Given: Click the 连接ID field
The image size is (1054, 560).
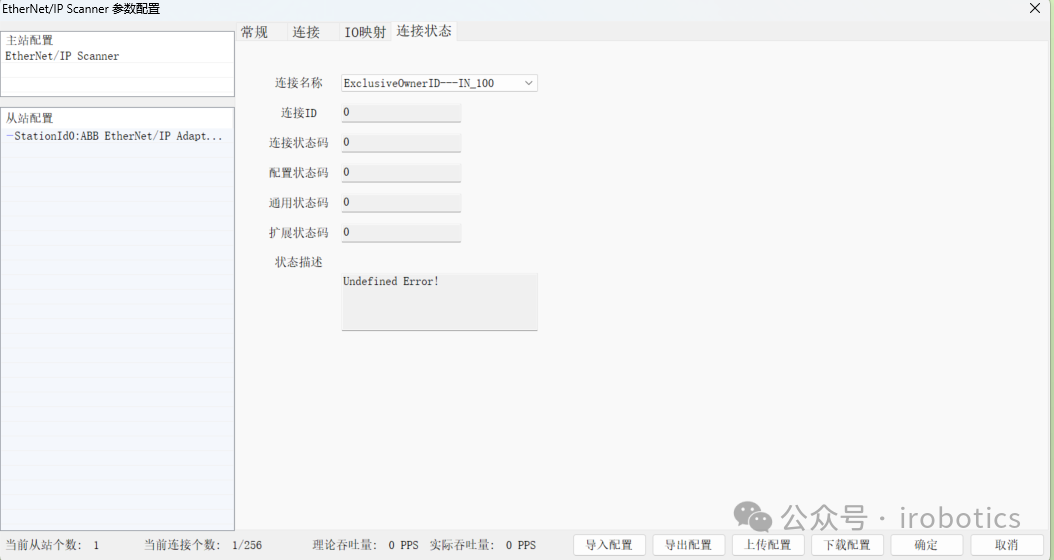Looking at the screenshot, I should [401, 113].
